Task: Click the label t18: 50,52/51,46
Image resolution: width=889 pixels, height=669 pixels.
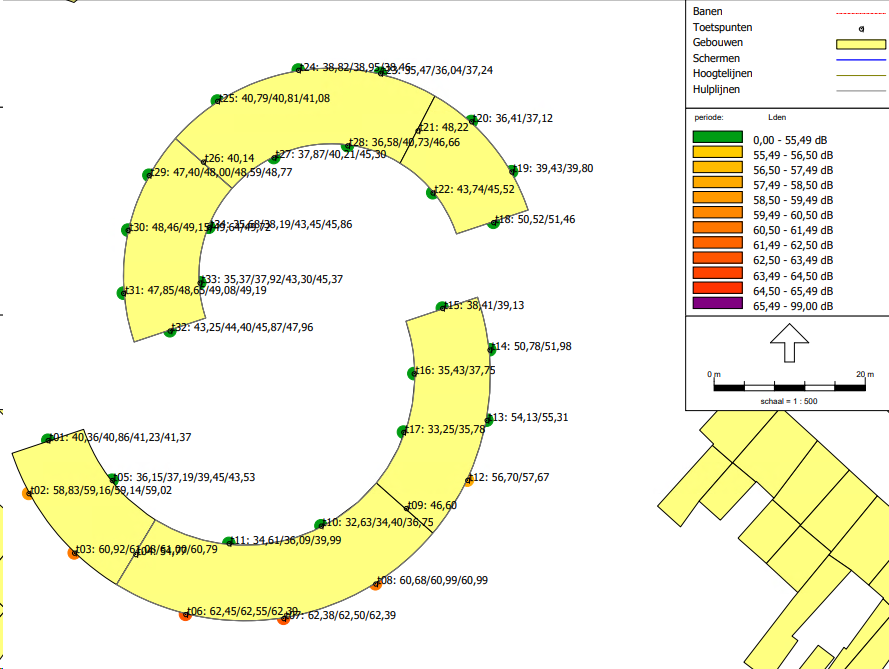Action: point(535,219)
